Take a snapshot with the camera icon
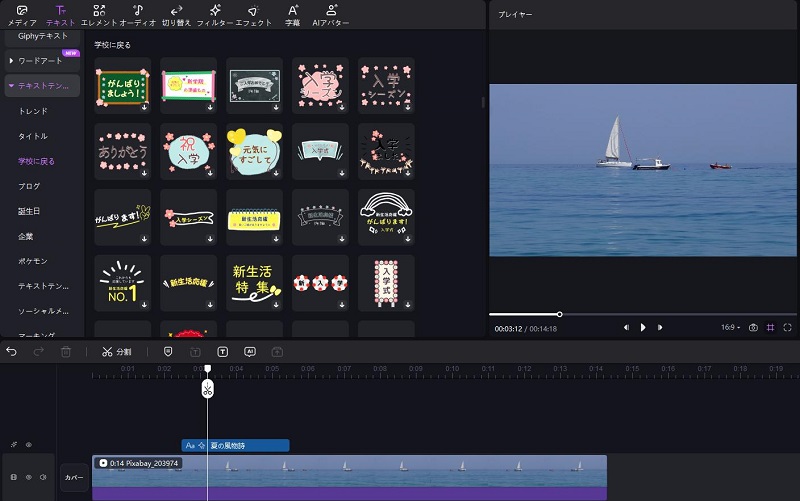Viewport: 800px width, 501px height. 753,327
